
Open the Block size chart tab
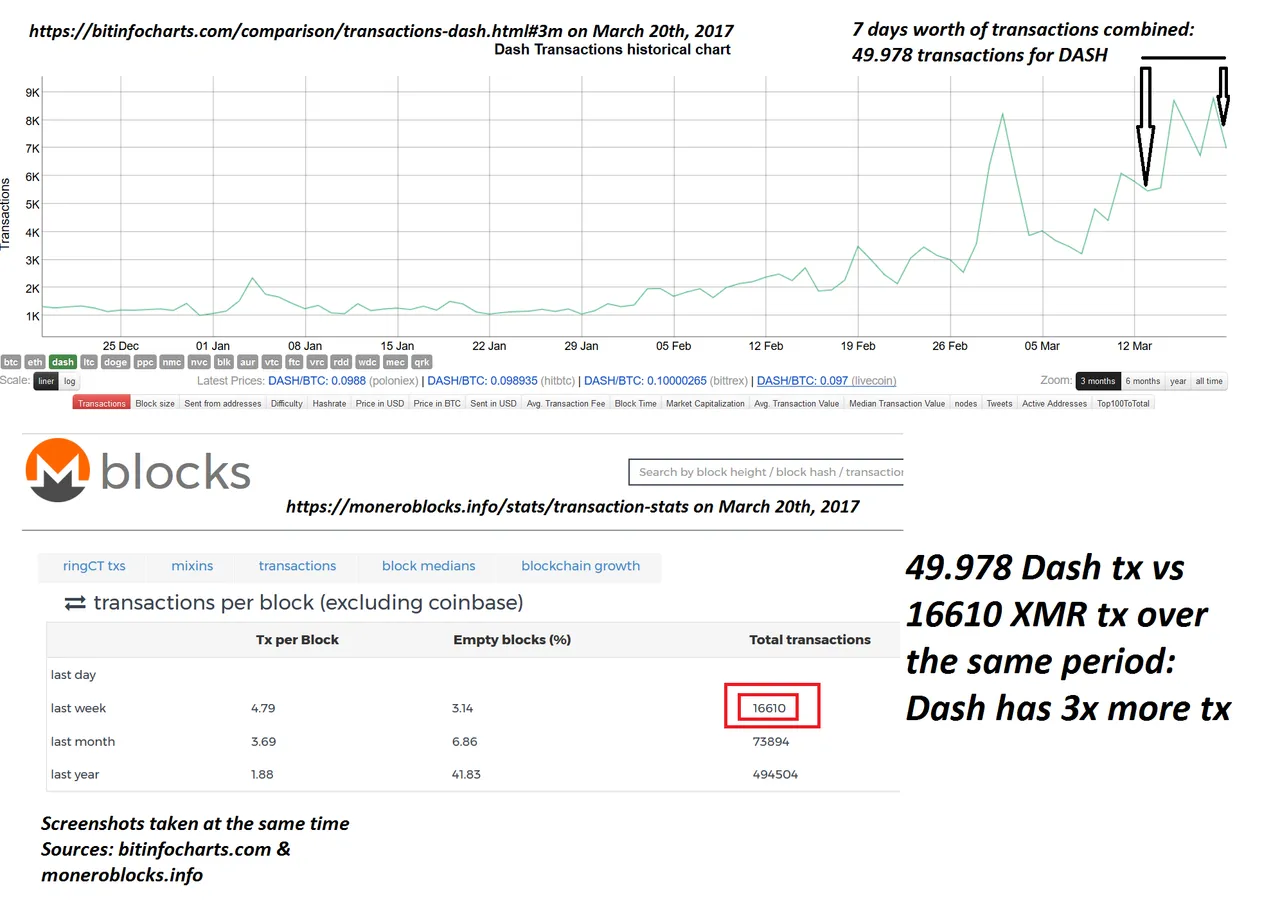(155, 403)
